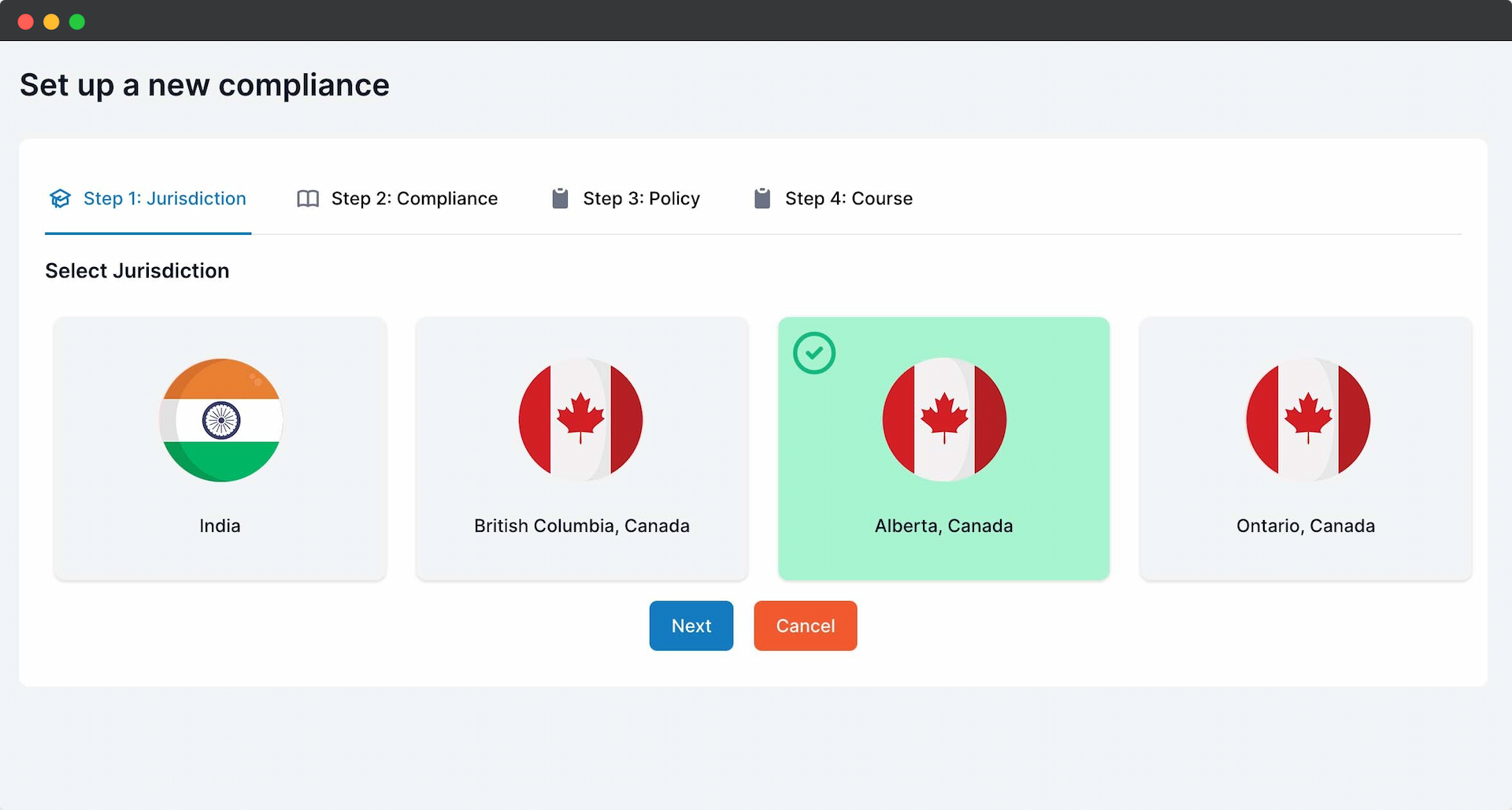Screen dimensions: 1512x810
Task: Click the British Columbia Canadian flag icon
Action: coord(581,420)
